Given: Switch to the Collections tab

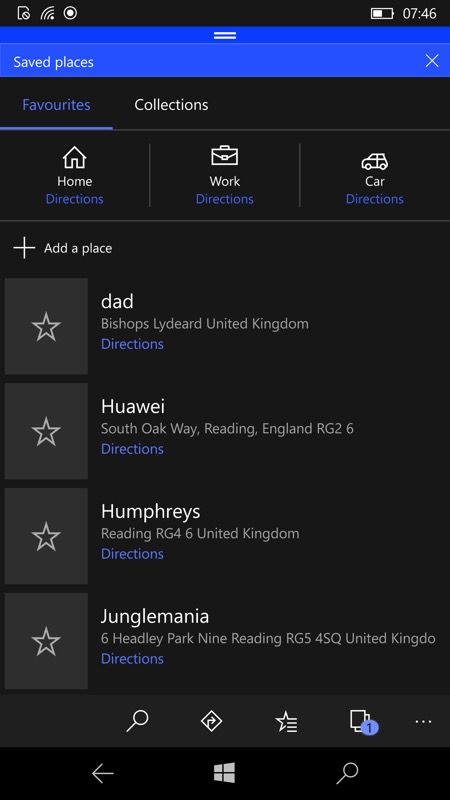Looking at the screenshot, I should pyautogui.click(x=171, y=105).
